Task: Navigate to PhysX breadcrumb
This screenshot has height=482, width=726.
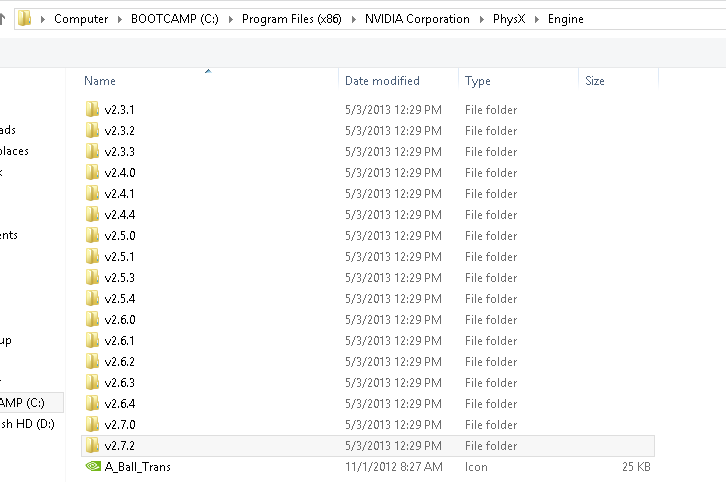Action: coord(509,19)
